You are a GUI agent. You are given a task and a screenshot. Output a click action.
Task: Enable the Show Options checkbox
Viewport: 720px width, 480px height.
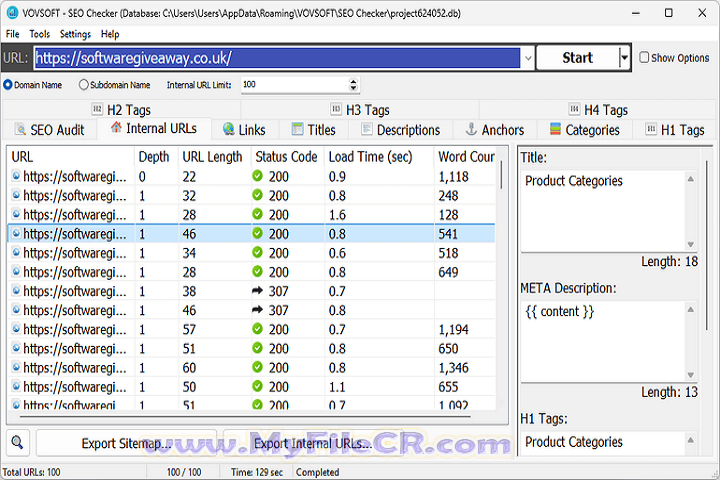click(644, 57)
